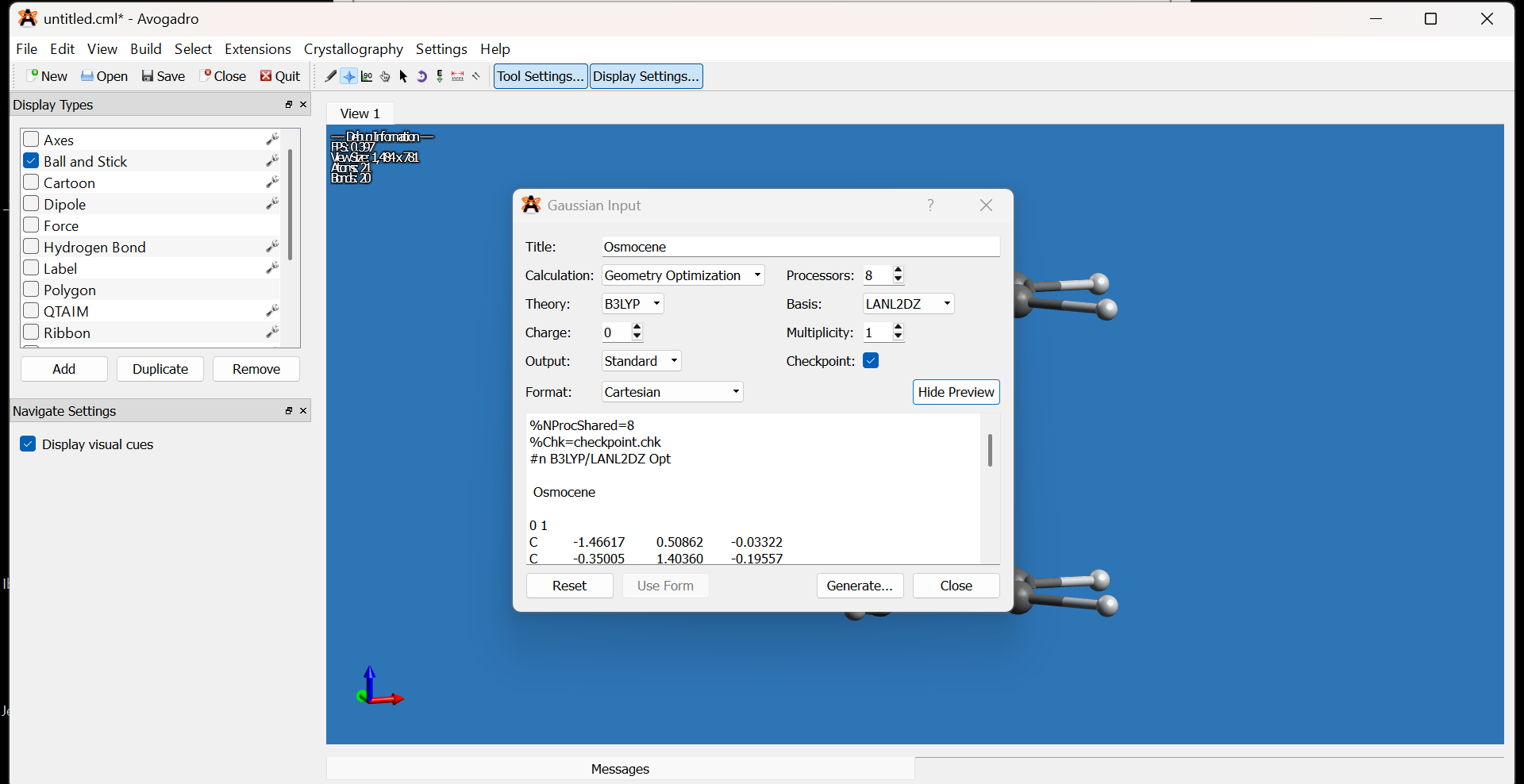1524x784 pixels.
Task: Click the Quit toolbar button
Action: pyautogui.click(x=280, y=76)
